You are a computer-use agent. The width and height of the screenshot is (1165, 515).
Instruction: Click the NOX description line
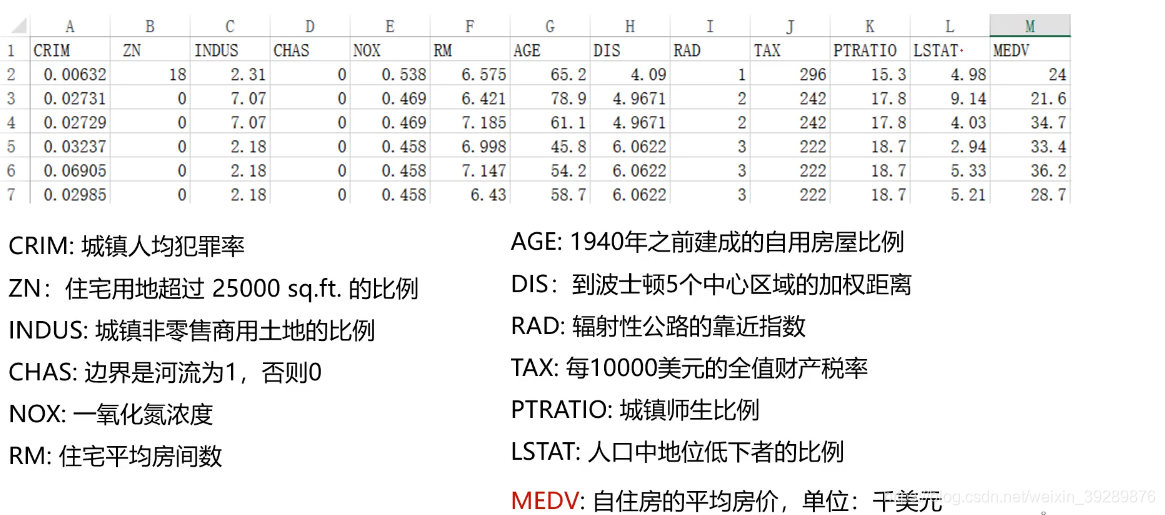[x=111, y=414]
